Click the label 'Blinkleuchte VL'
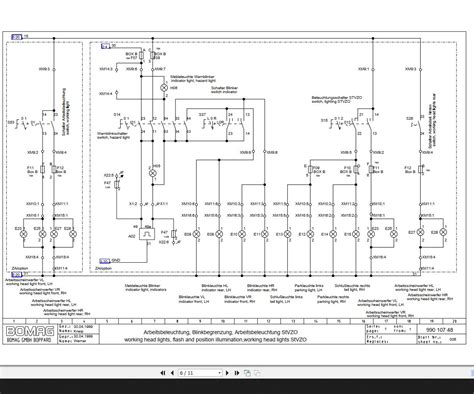Image resolution: width=474 pixels, height=394 pixels. [192, 297]
